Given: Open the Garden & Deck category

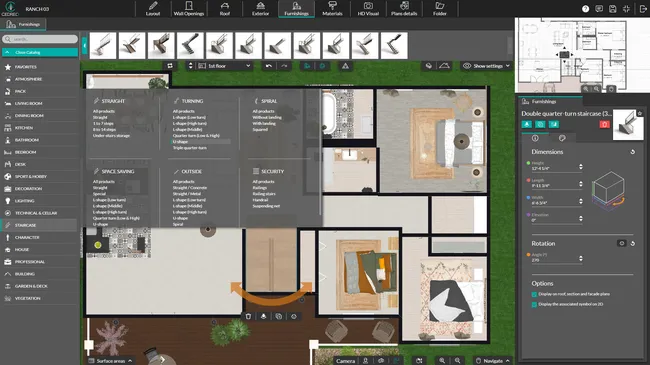Looking at the screenshot, I should 31,286.
